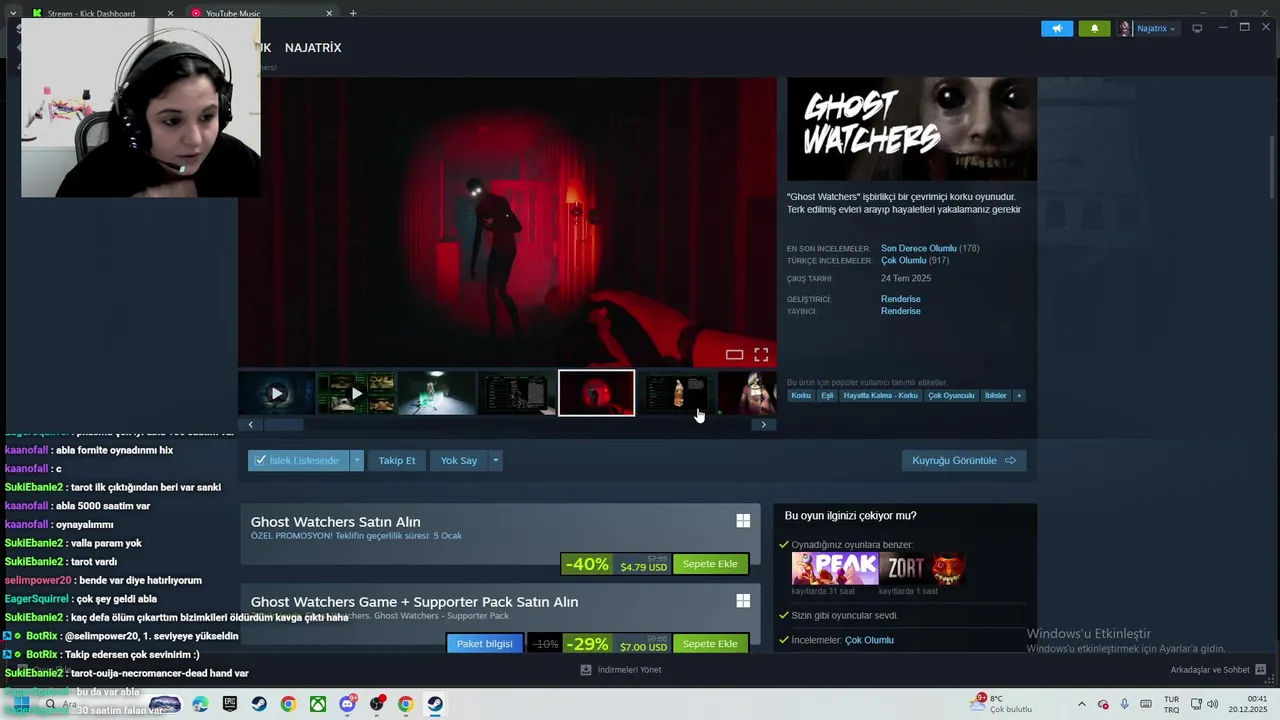Screen dimensions: 1280x720
Task: Open a new browser tab
Action: pos(353,14)
